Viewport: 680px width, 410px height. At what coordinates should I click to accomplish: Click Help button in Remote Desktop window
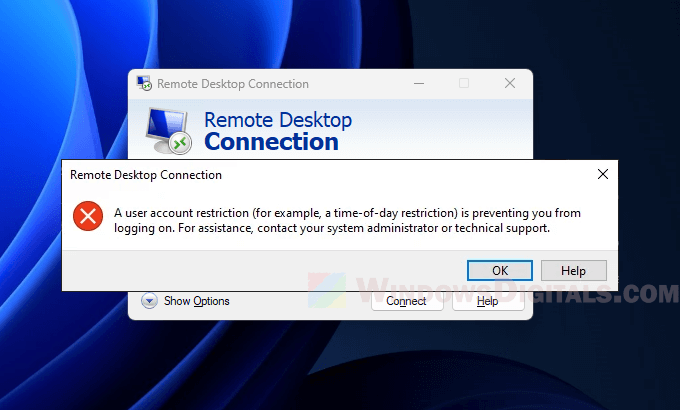pyautogui.click(x=488, y=301)
